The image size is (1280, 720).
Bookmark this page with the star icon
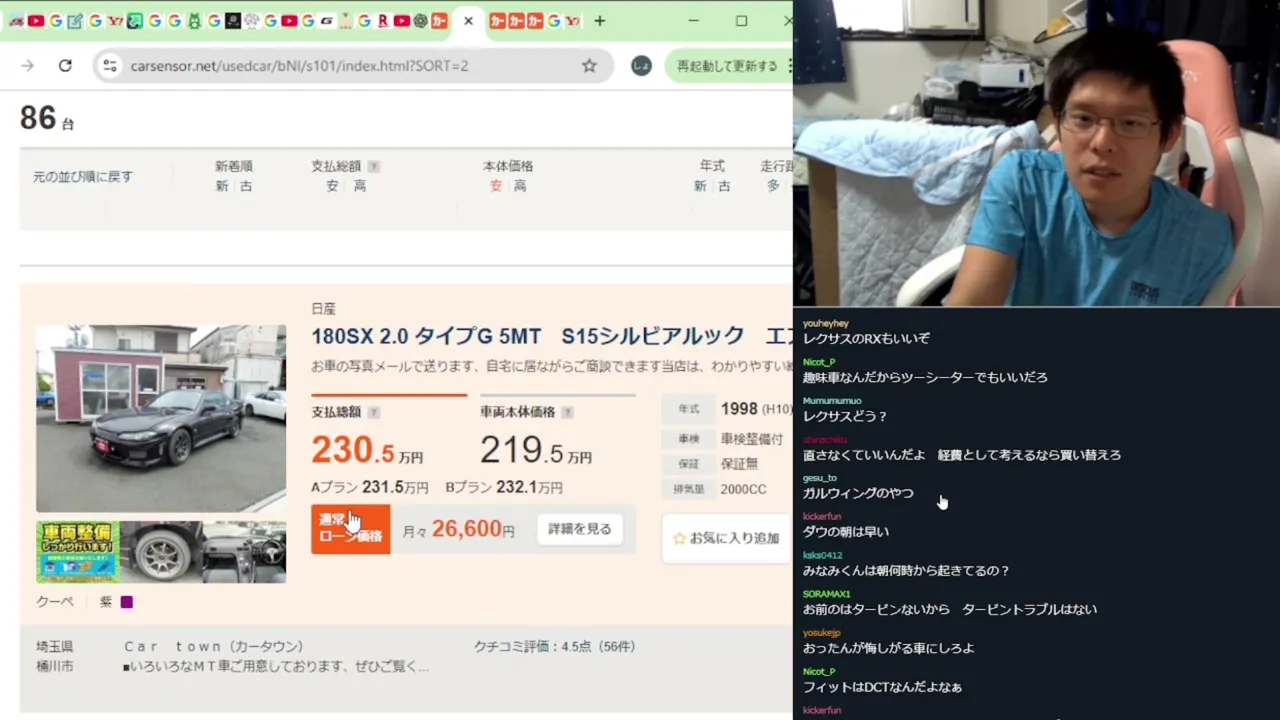[589, 66]
